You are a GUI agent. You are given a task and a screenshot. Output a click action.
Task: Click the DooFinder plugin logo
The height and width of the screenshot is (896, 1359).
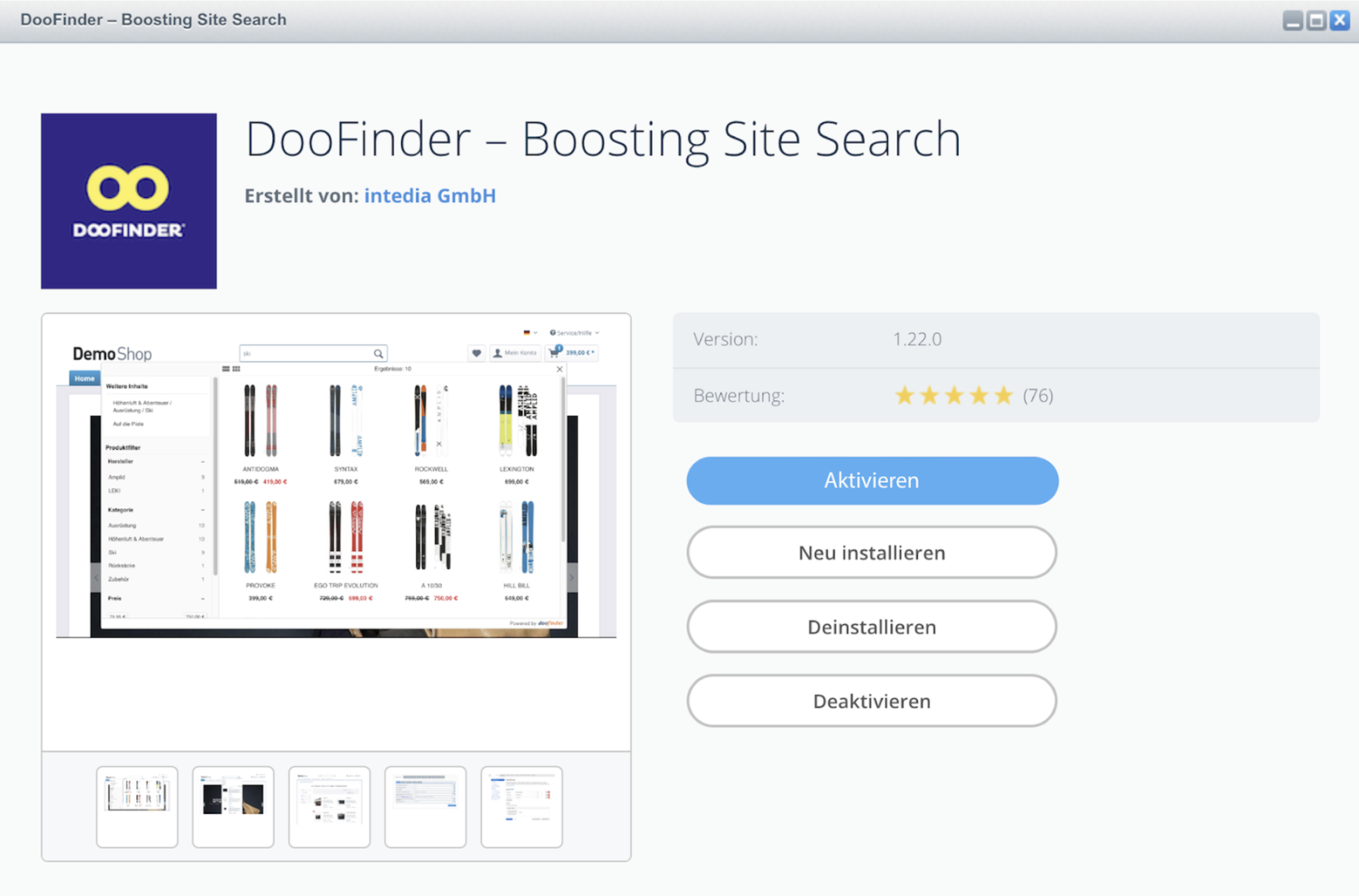129,201
